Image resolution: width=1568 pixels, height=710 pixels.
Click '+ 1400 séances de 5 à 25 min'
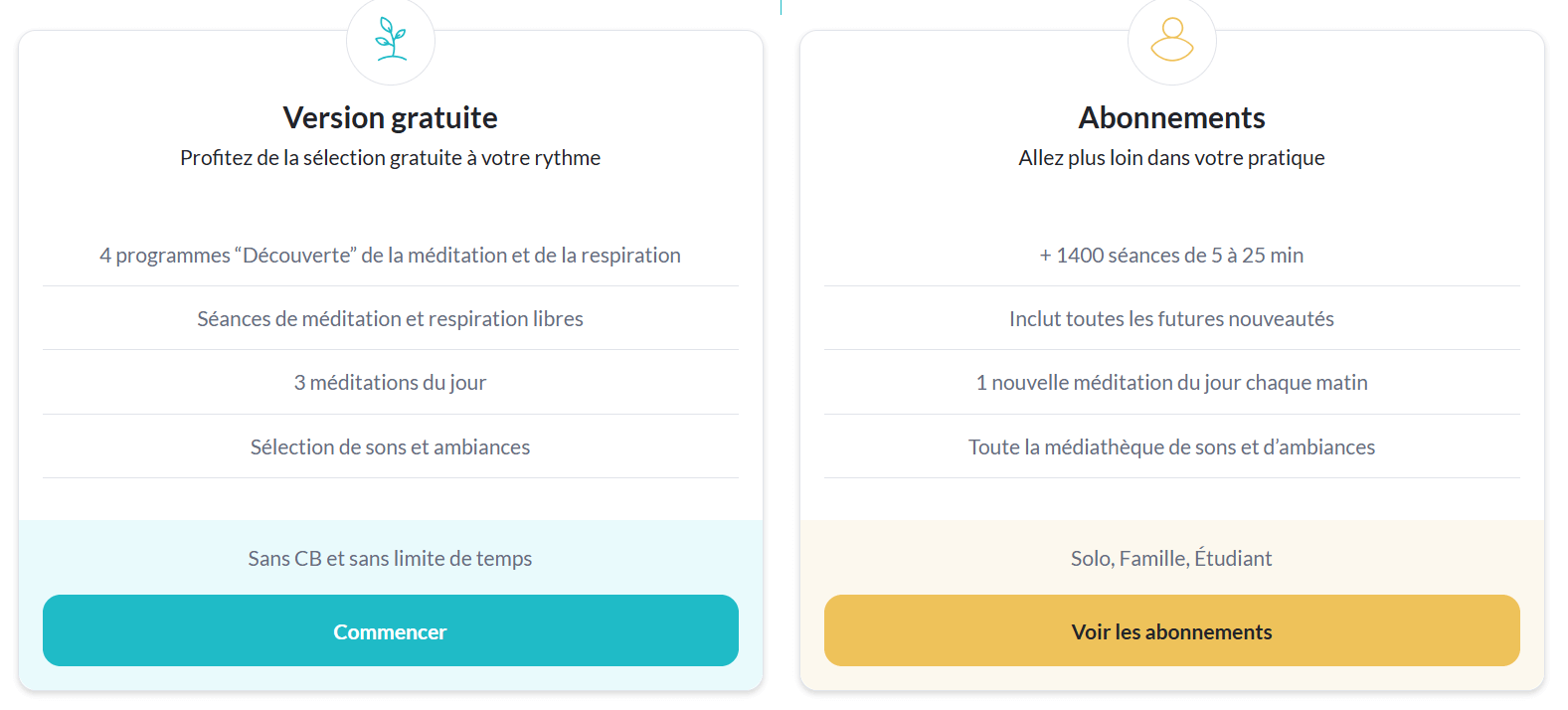pos(1171,255)
